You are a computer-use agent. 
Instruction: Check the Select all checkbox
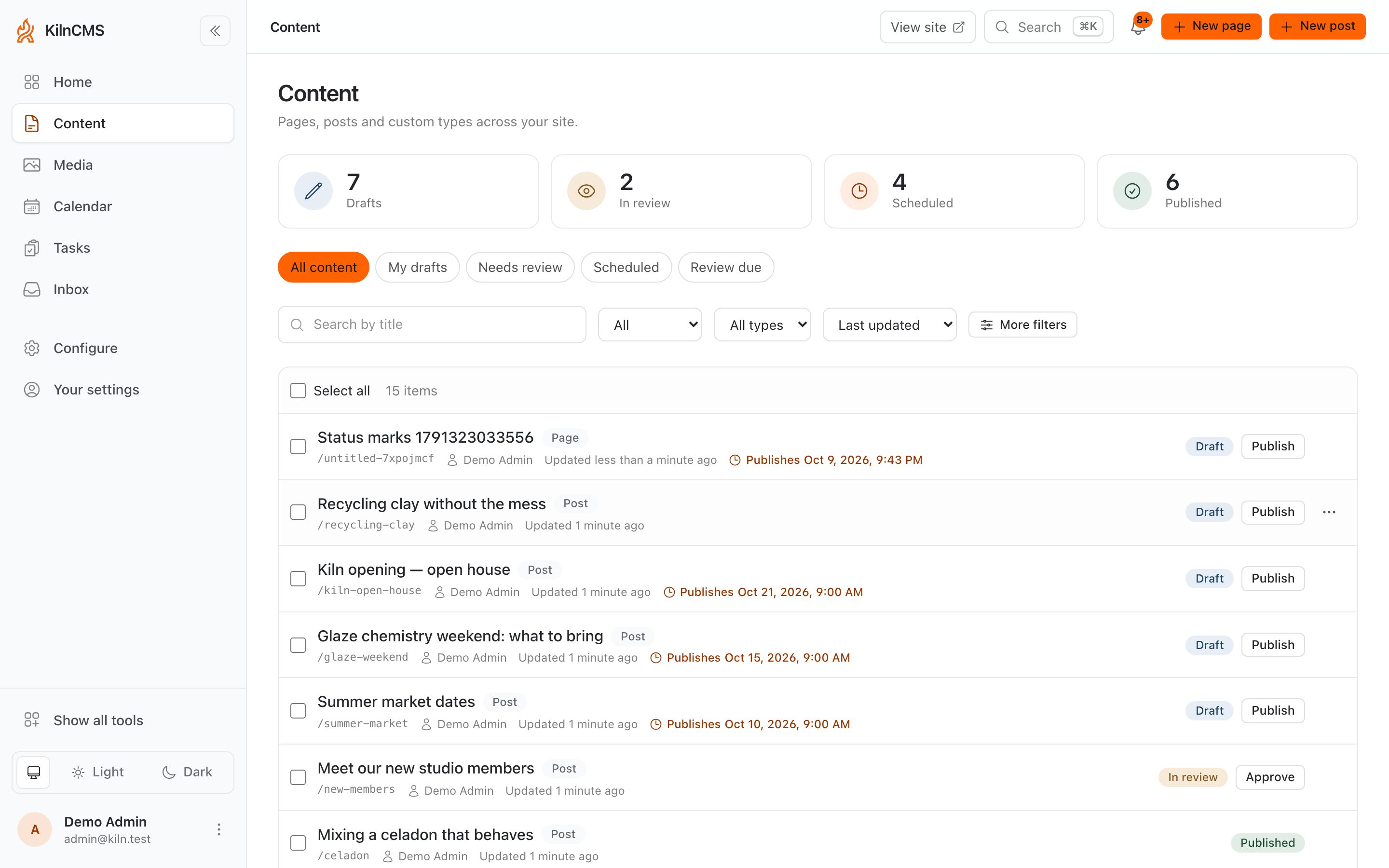(x=298, y=391)
